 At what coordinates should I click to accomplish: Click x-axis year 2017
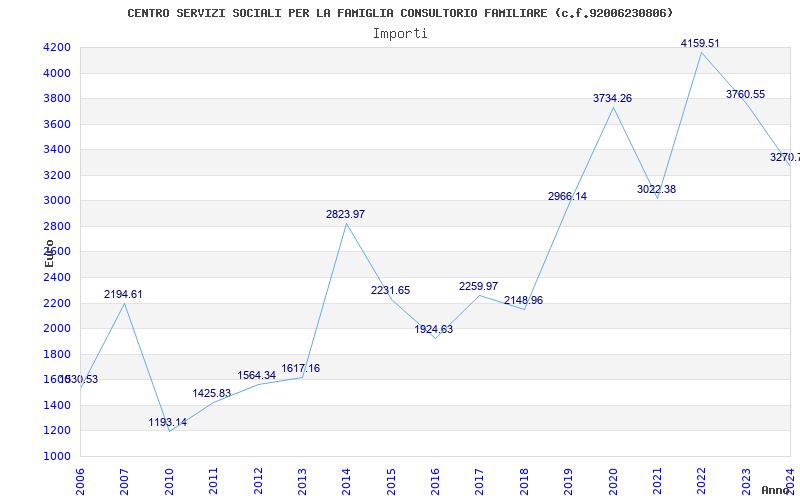click(480, 481)
